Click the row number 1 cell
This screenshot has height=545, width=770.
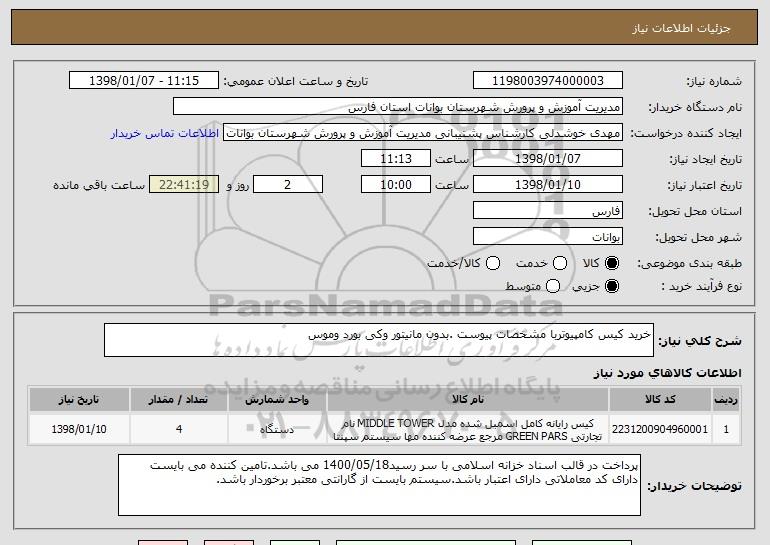[x=726, y=429]
